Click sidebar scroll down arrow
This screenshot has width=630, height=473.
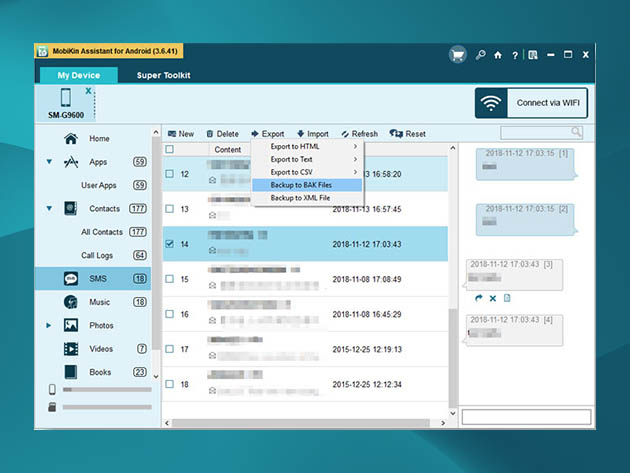click(x=156, y=377)
